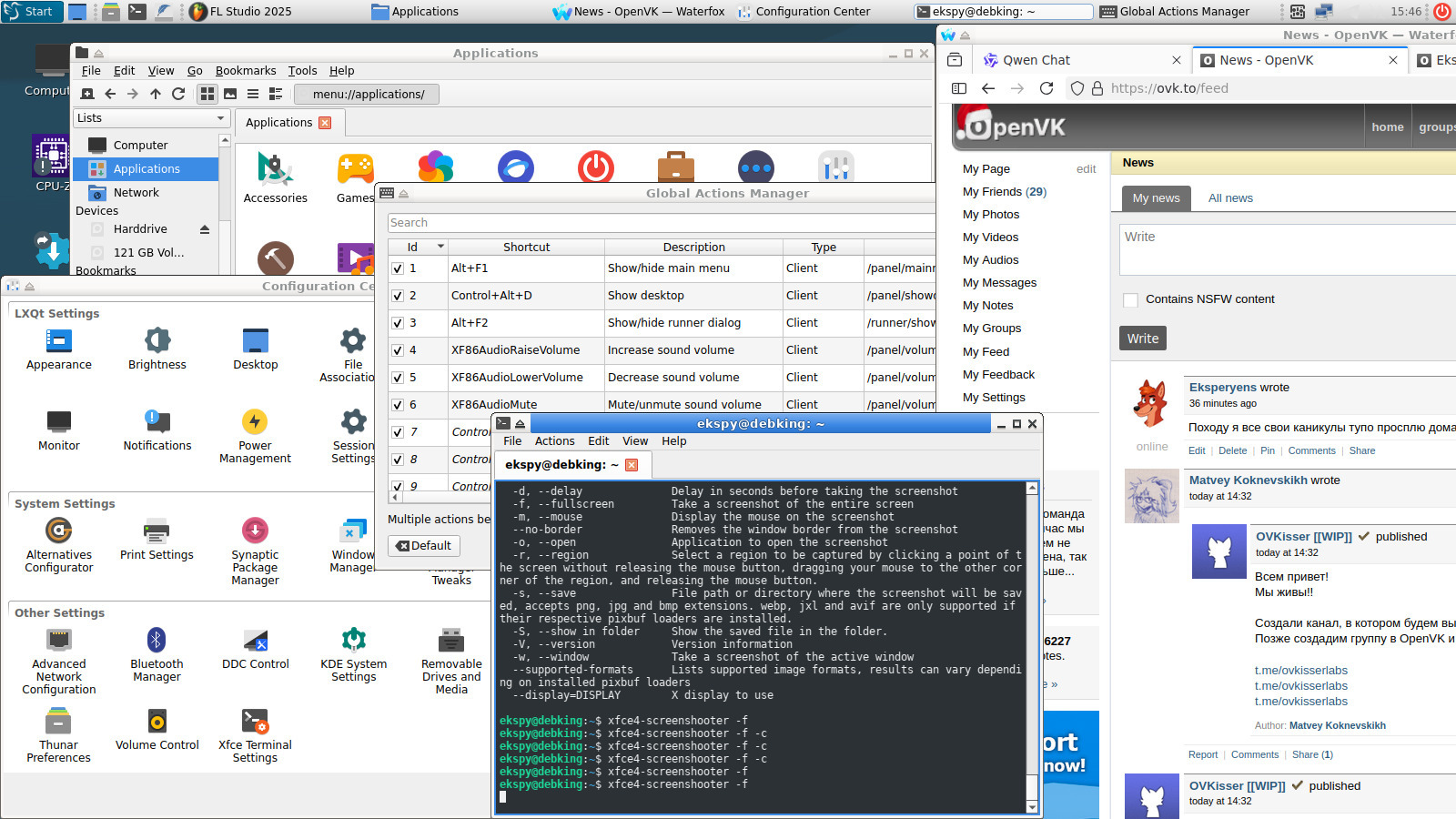This screenshot has height=819, width=1456.
Task: Click the Global Actions search field
Action: point(661,223)
